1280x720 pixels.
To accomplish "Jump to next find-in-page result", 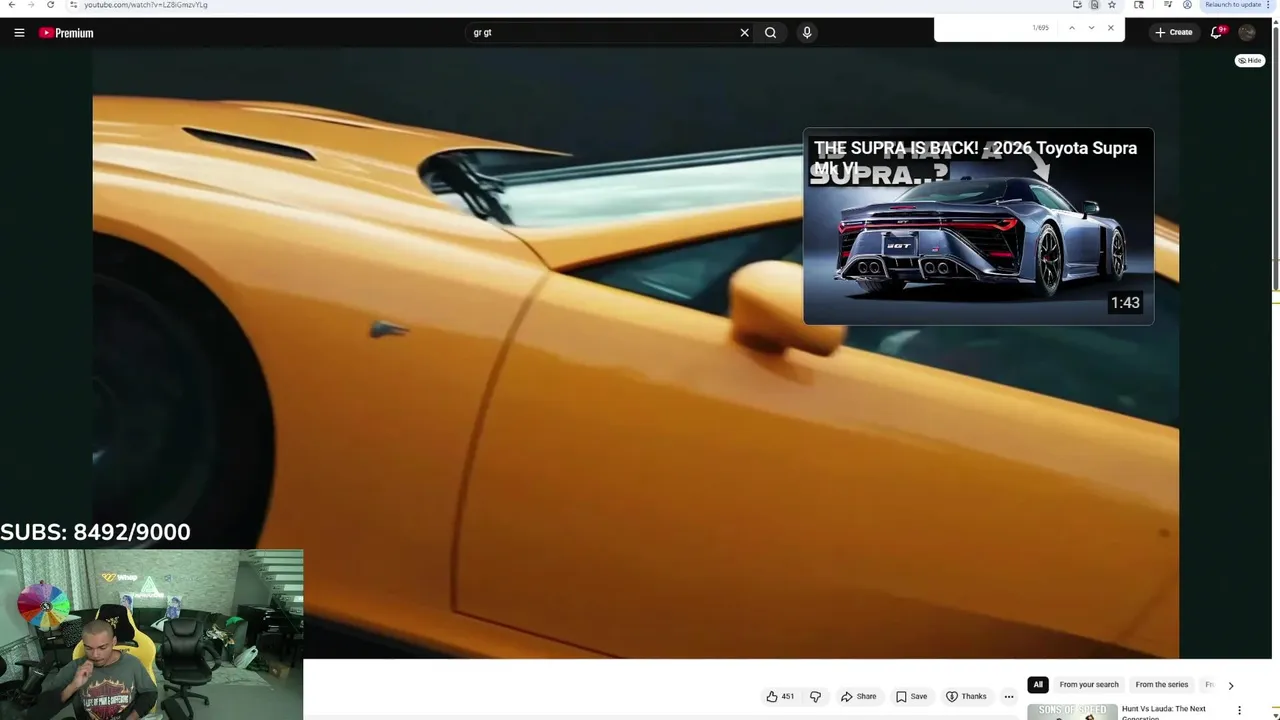I will point(1091,28).
